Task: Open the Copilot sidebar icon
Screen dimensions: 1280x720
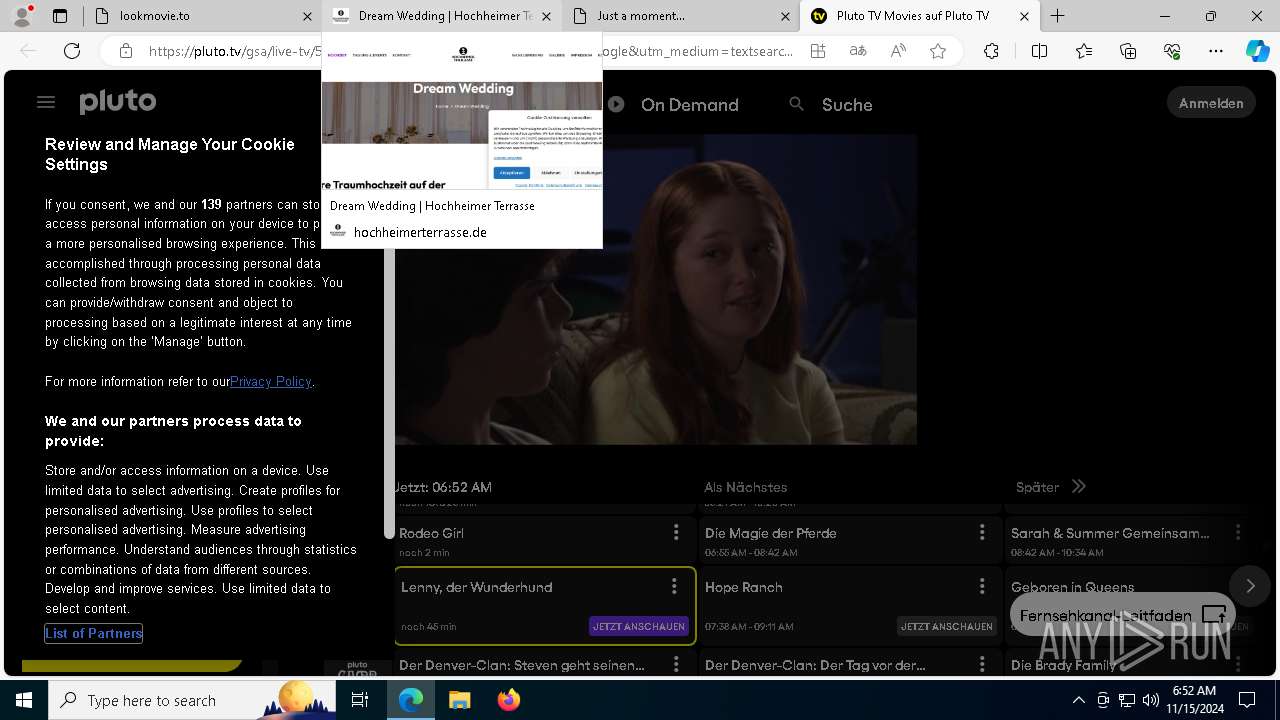Action: tap(1257, 51)
